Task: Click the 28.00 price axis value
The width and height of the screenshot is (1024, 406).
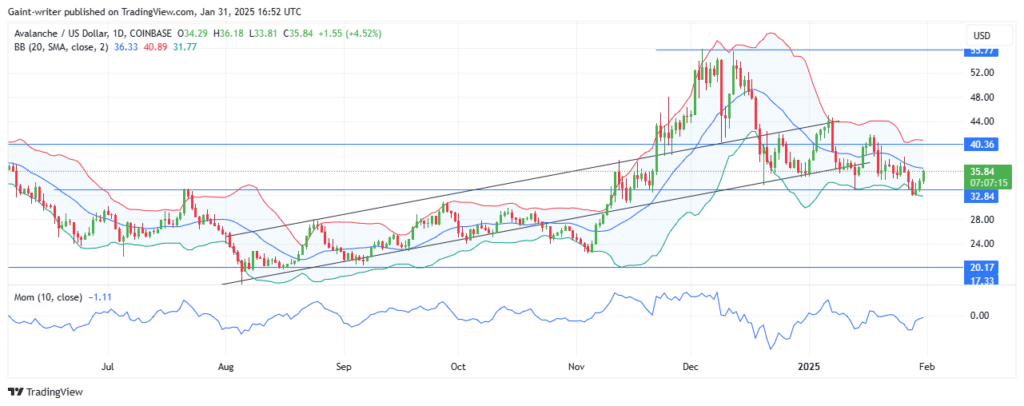Action: 982,219
